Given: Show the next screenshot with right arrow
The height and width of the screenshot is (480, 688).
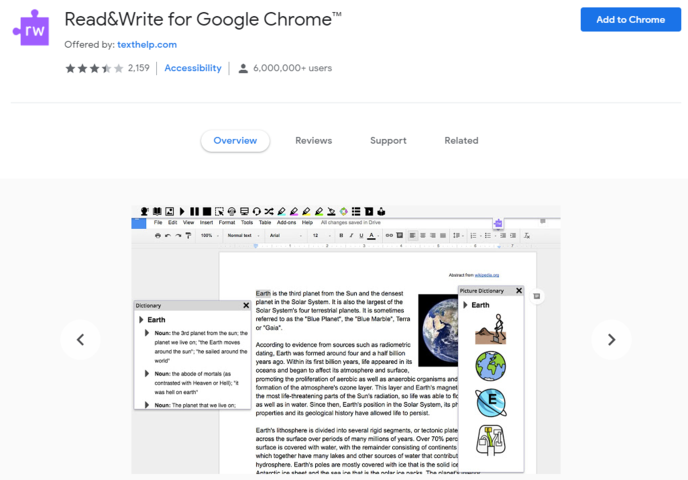Looking at the screenshot, I should click(x=611, y=340).
